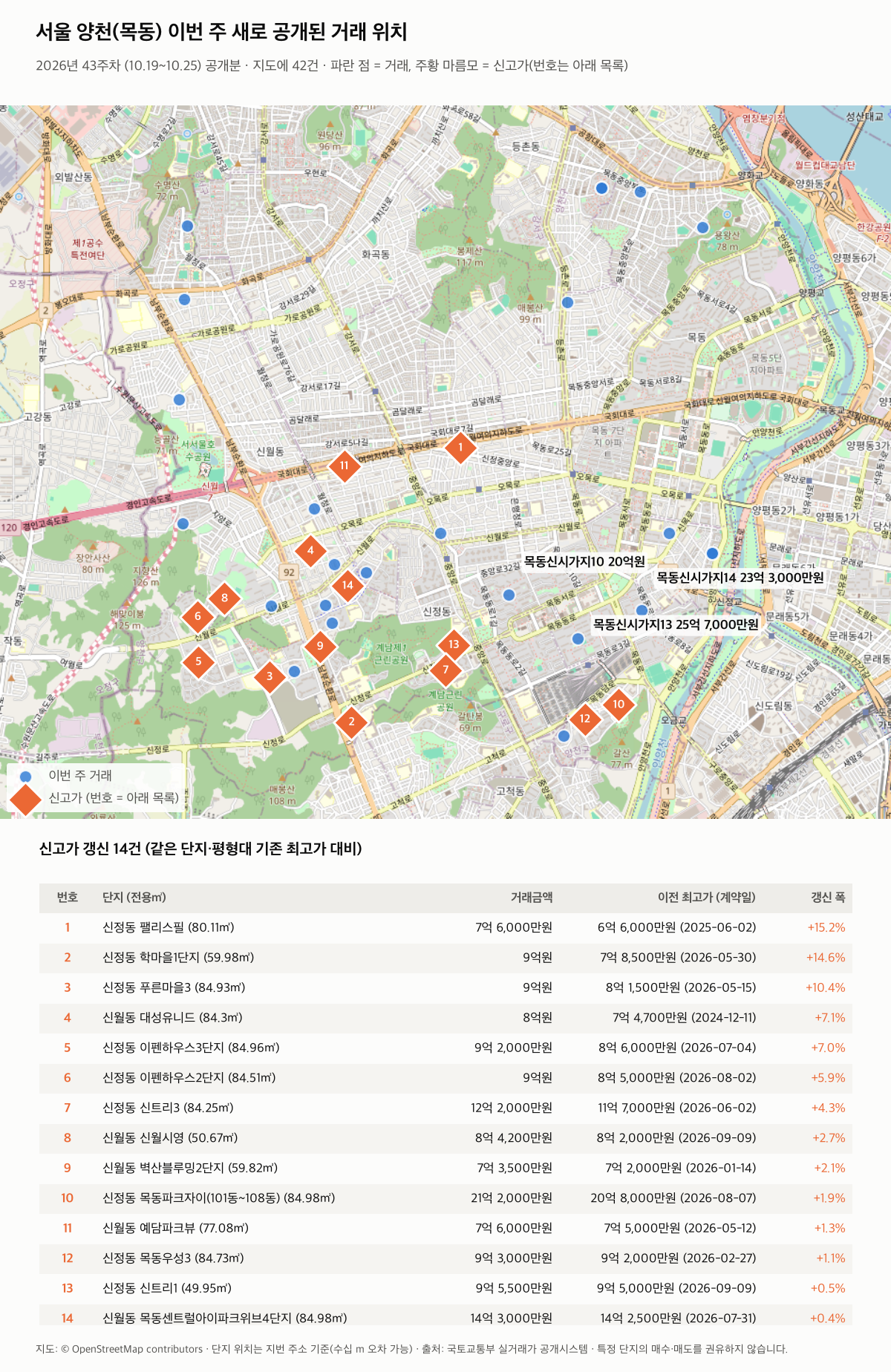Viewport: 891px width, 1372px height.
Task: Click 신정동 학마을1단지 (59.98㎡) row name
Action: point(178,958)
